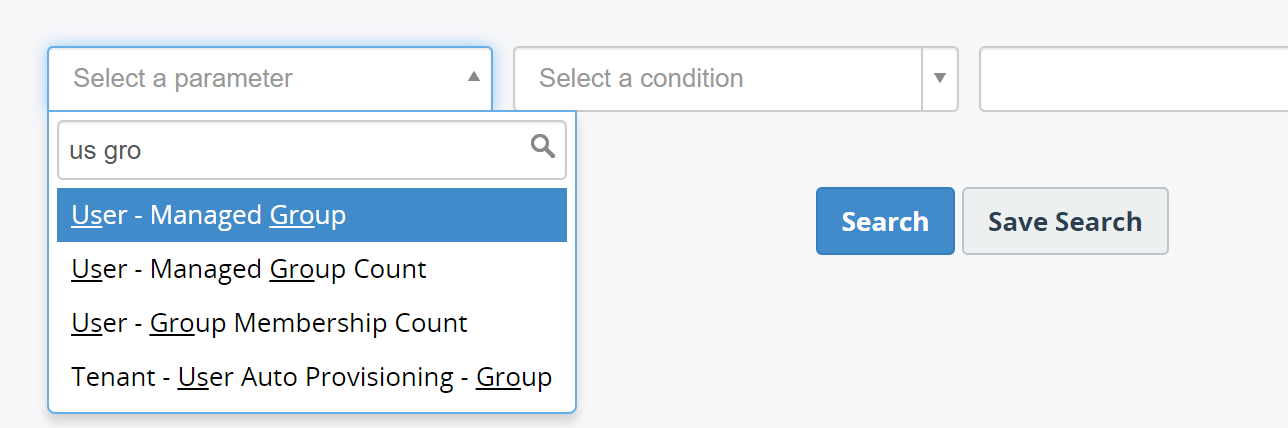Viewport: 1288px width, 428px height.
Task: Open the Select a condition dropdown
Action: [x=736, y=78]
